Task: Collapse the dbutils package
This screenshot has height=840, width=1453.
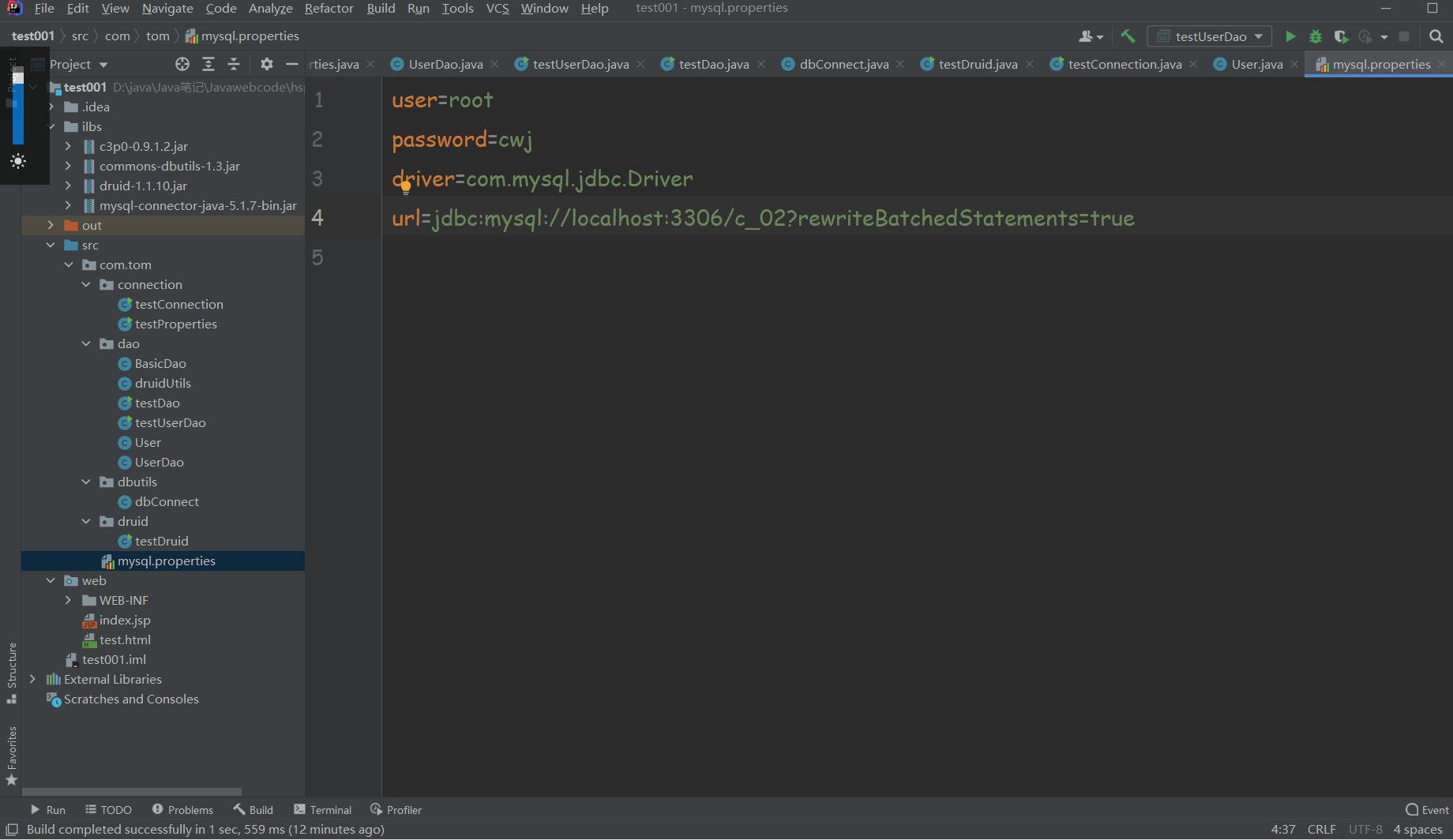Action: (86, 482)
